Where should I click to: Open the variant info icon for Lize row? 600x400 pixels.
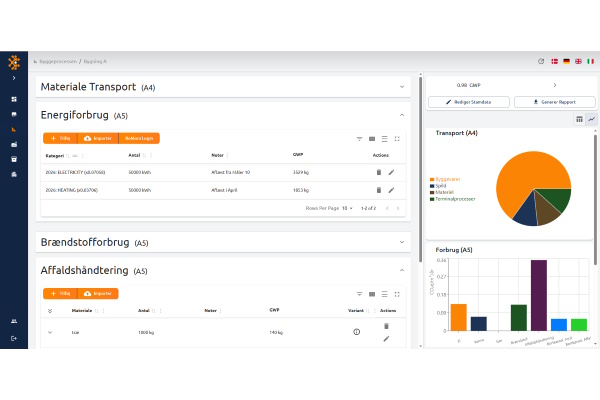coord(356,331)
